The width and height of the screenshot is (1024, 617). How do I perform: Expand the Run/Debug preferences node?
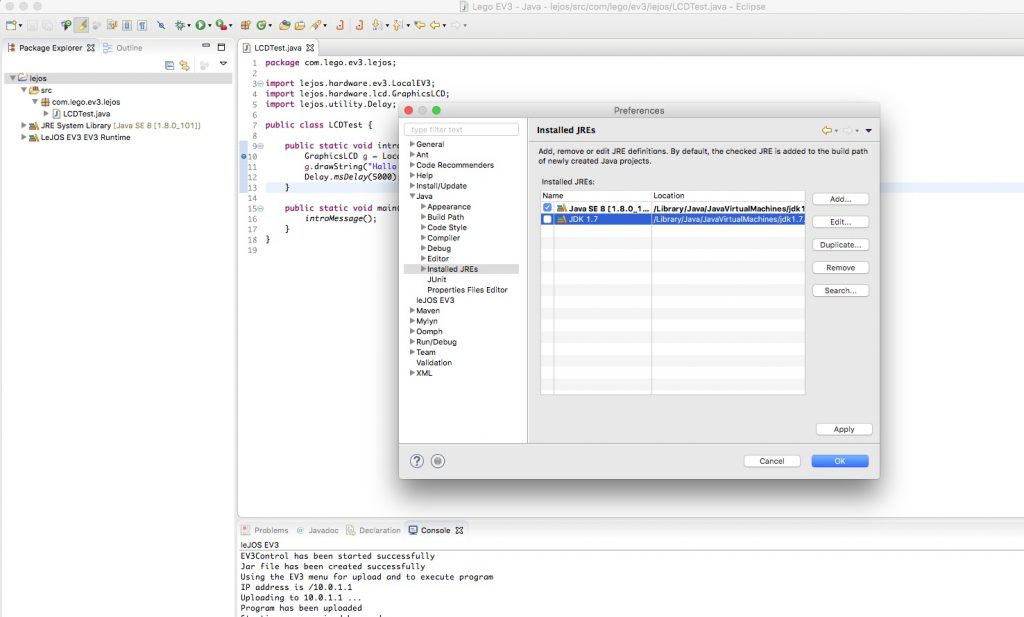(x=412, y=341)
